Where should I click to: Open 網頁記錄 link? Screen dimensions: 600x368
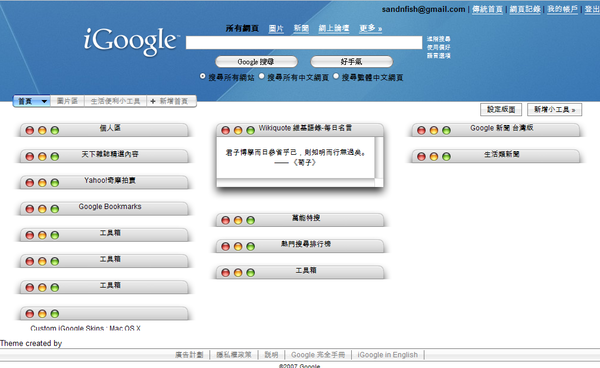coord(525,9)
